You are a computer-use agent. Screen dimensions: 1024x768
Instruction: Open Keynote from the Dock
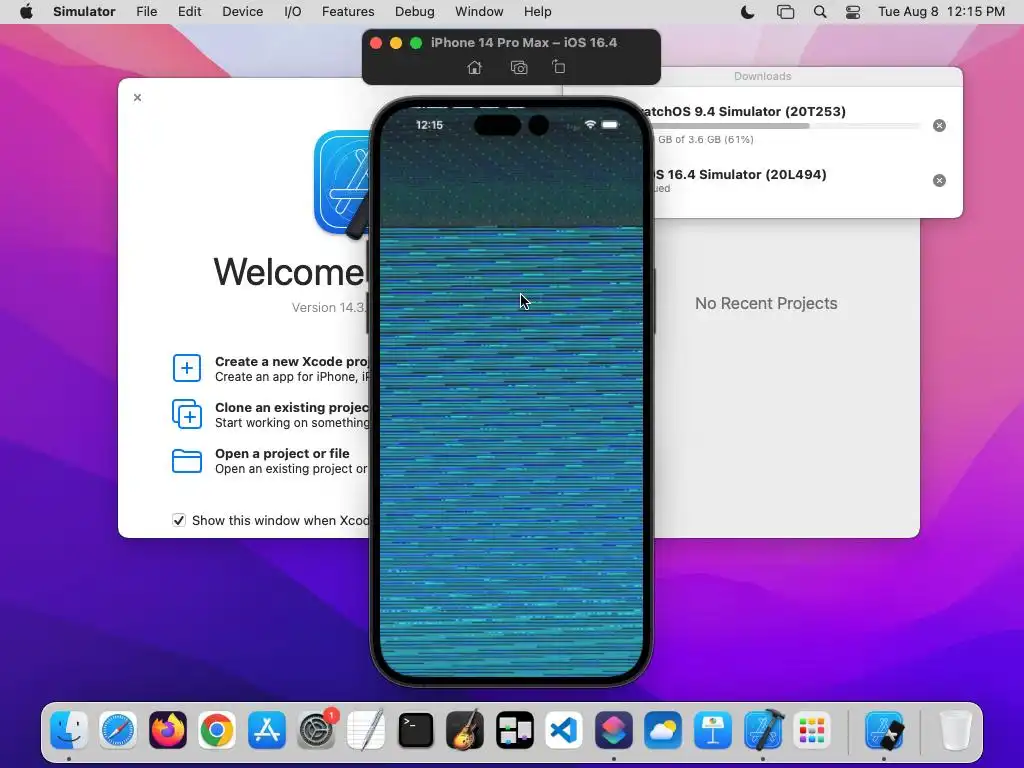pos(712,729)
